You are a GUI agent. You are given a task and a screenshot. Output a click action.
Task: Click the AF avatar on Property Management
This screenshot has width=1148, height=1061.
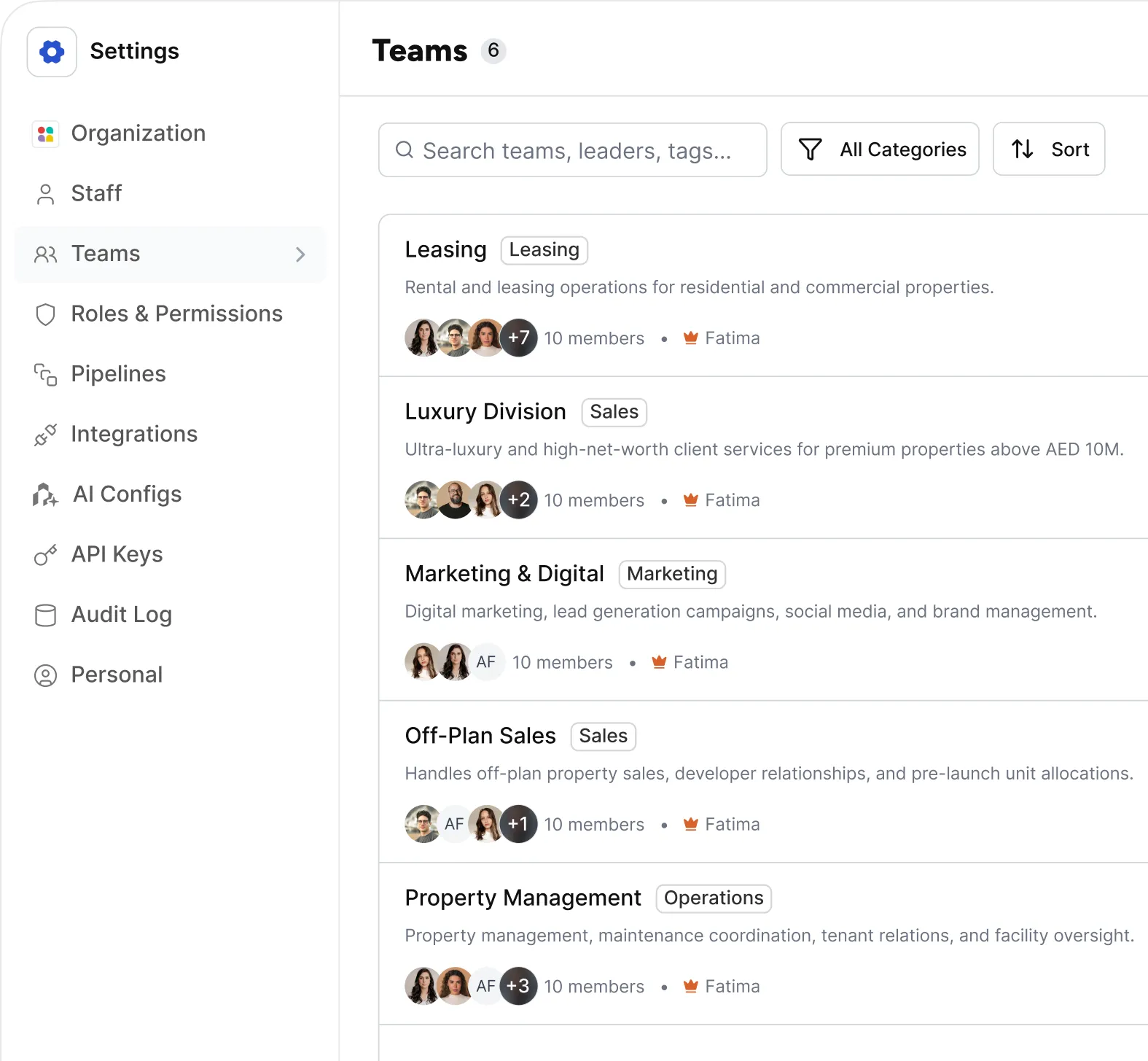point(486,986)
